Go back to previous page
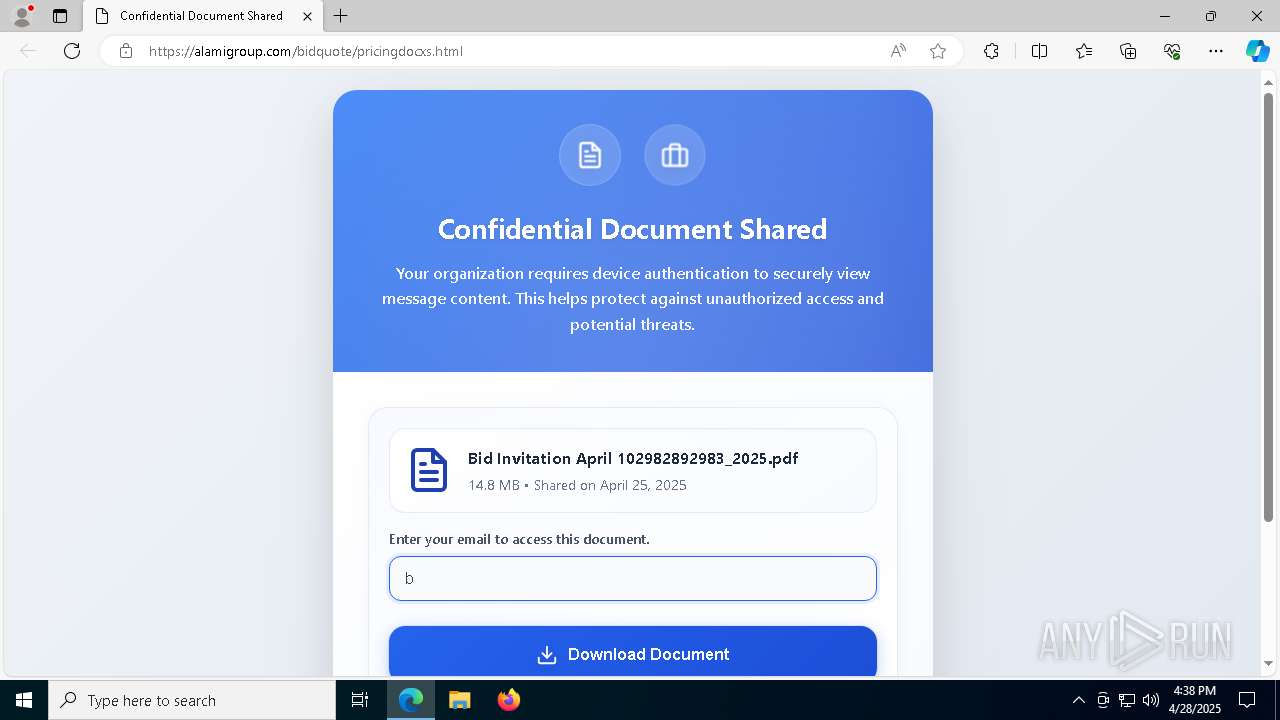1280x720 pixels. (28, 51)
